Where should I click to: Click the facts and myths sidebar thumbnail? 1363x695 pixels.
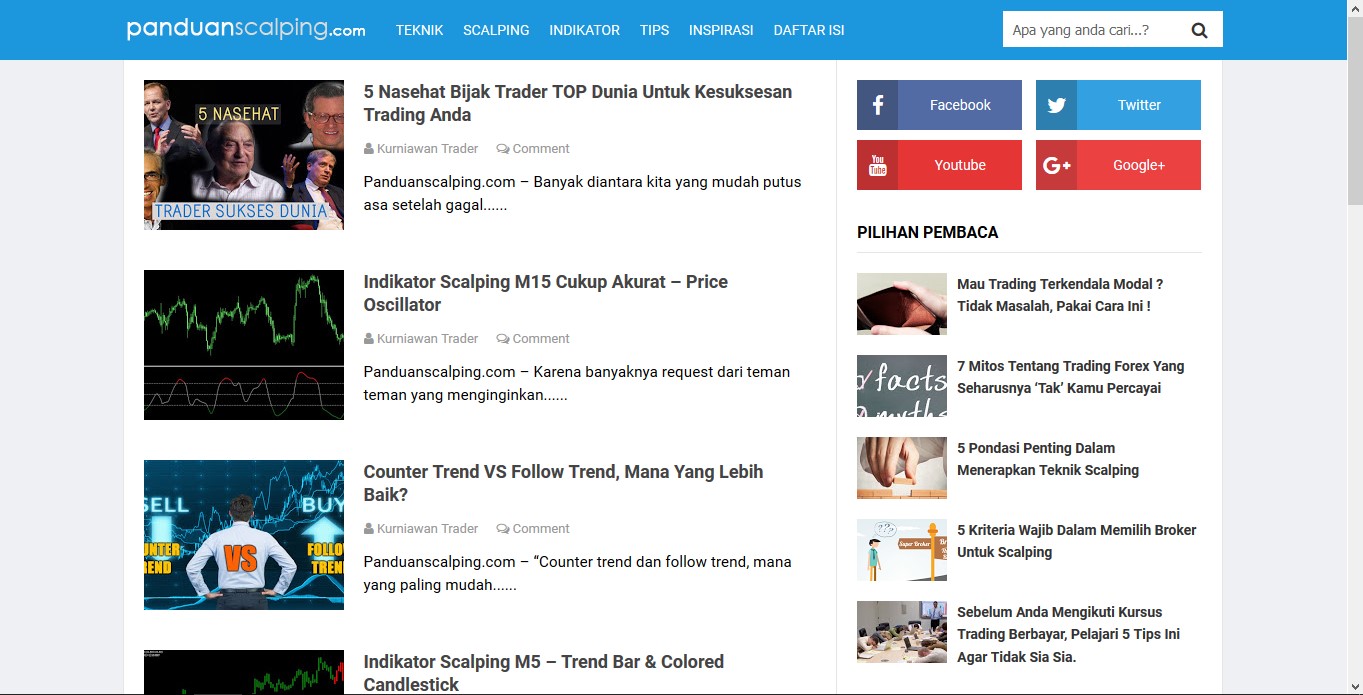(x=902, y=386)
